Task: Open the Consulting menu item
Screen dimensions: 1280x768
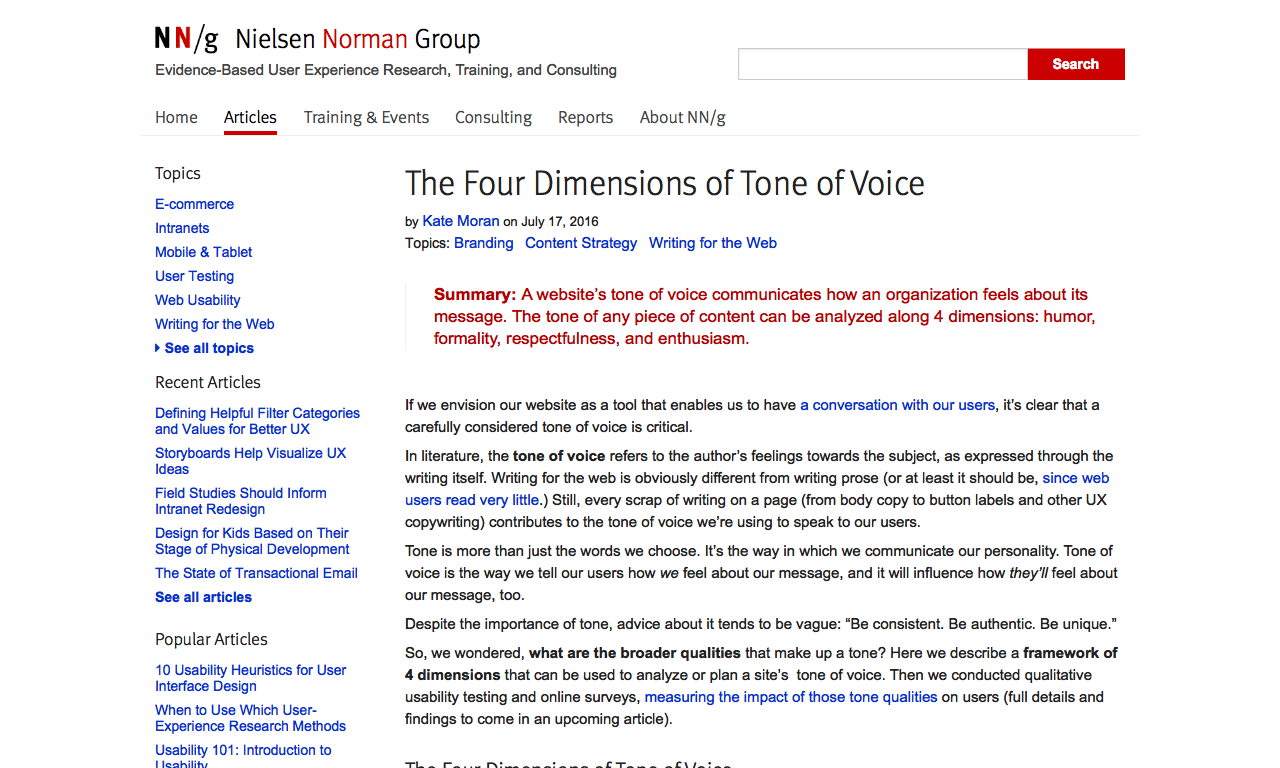Action: pos(493,117)
